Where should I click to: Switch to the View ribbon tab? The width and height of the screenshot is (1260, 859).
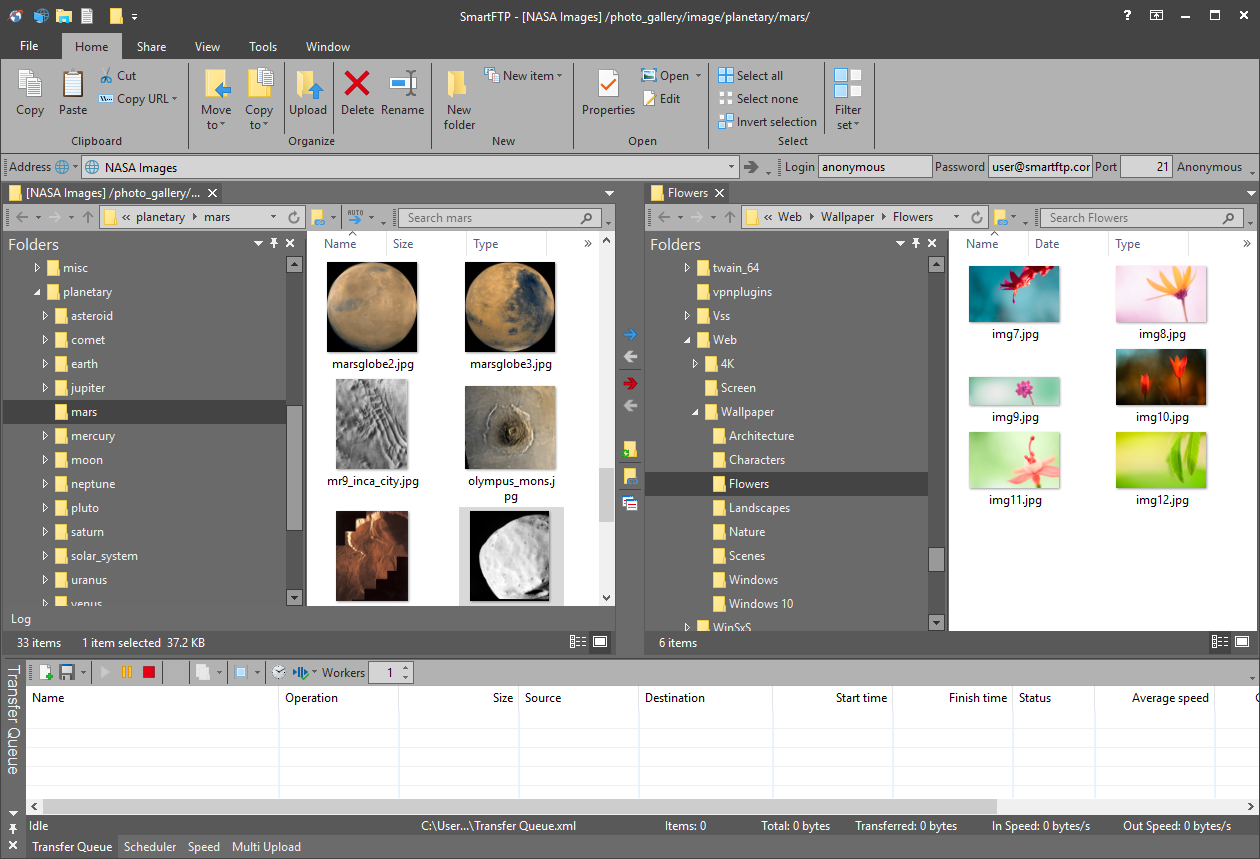[x=207, y=46]
